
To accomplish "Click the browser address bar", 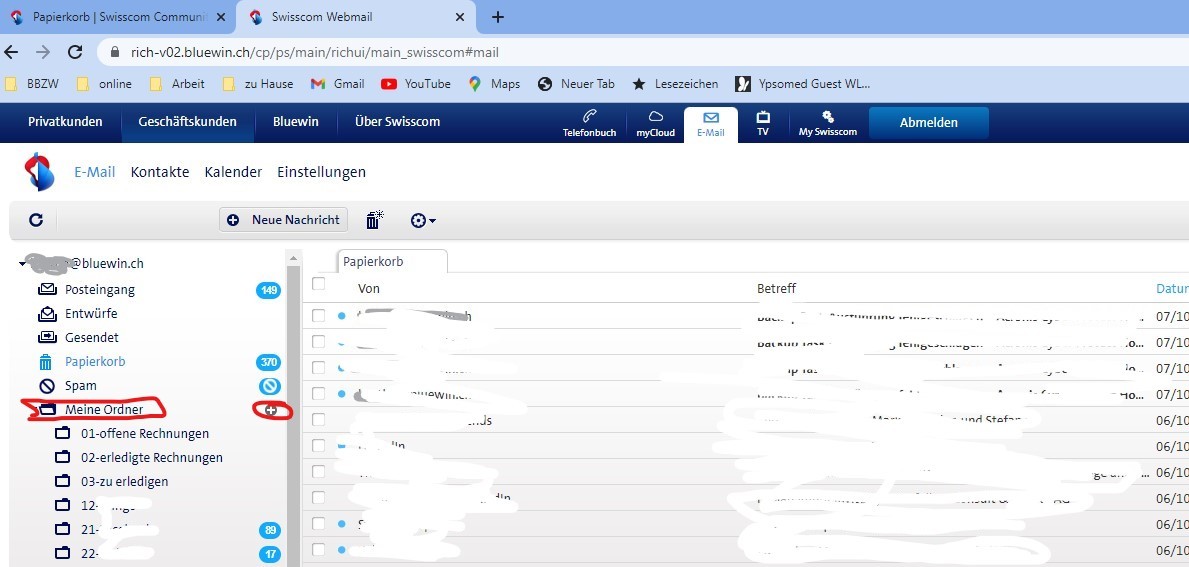I will (x=643, y=52).
